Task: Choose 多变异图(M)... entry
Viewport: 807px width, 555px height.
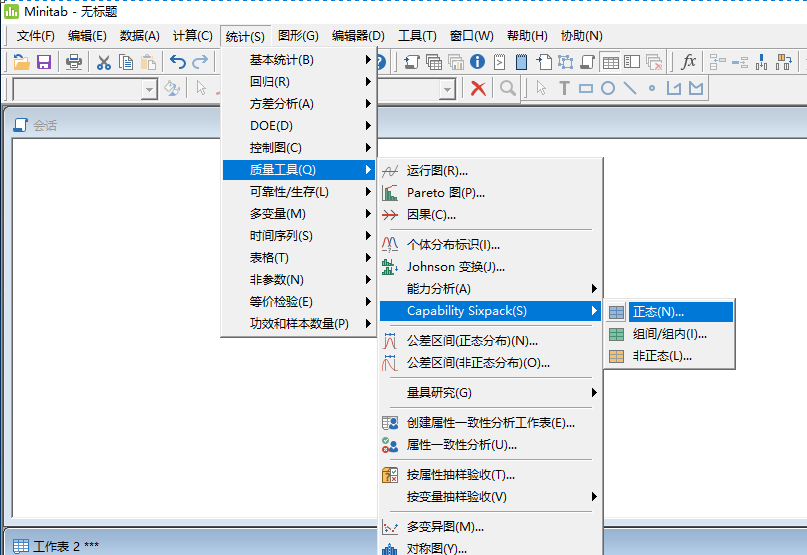Action: click(x=490, y=527)
